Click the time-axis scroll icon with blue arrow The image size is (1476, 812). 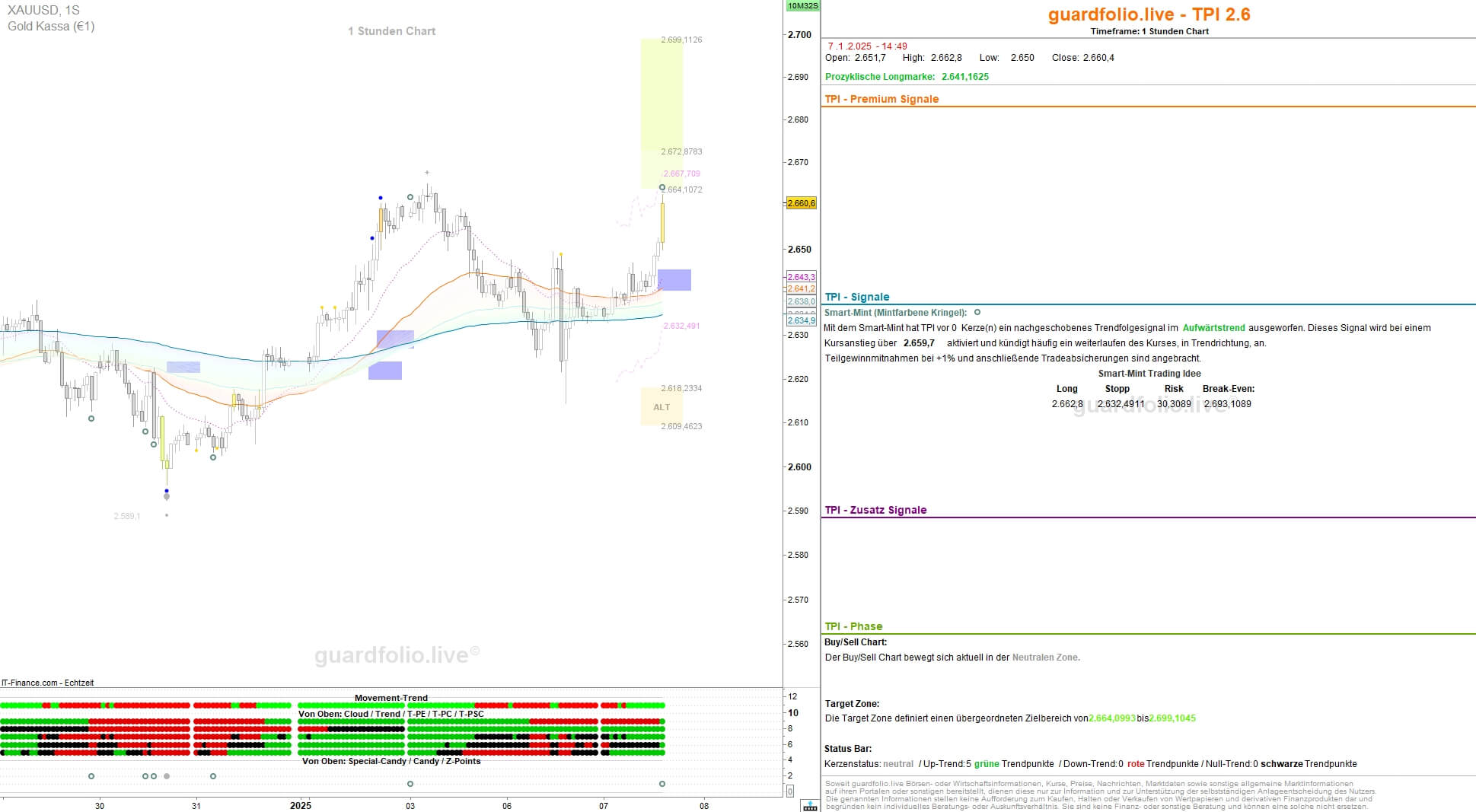pos(810,806)
